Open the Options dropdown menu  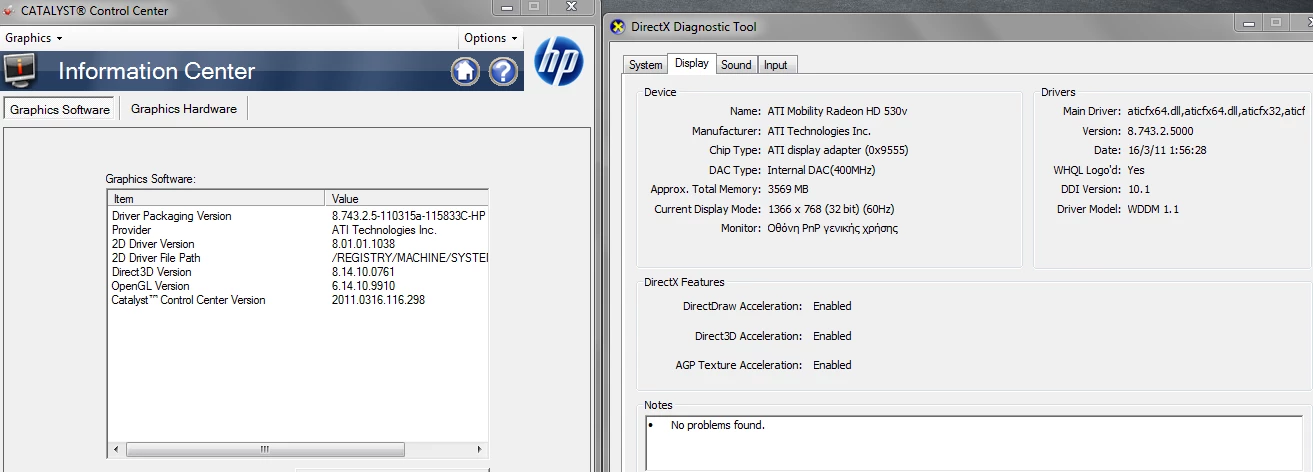click(491, 38)
